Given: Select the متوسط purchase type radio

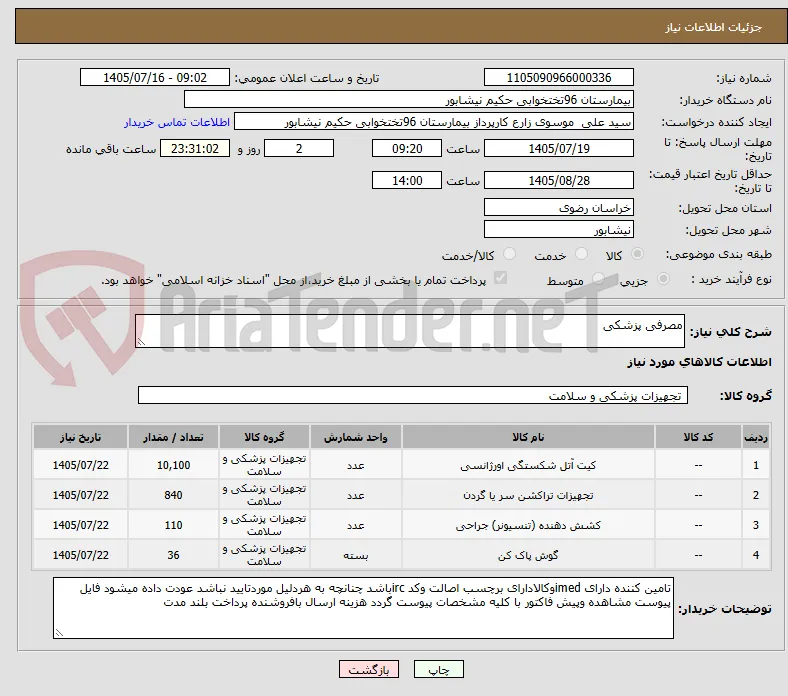Looking at the screenshot, I should pyautogui.click(x=598, y=278).
